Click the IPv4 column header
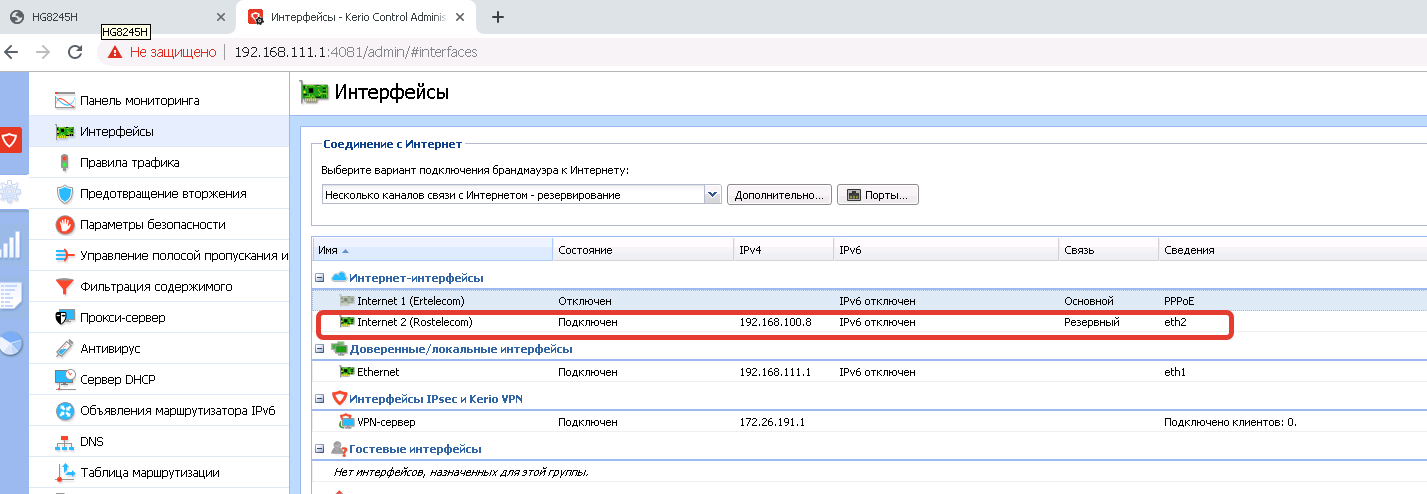This screenshot has width=1427, height=494. pos(783,250)
